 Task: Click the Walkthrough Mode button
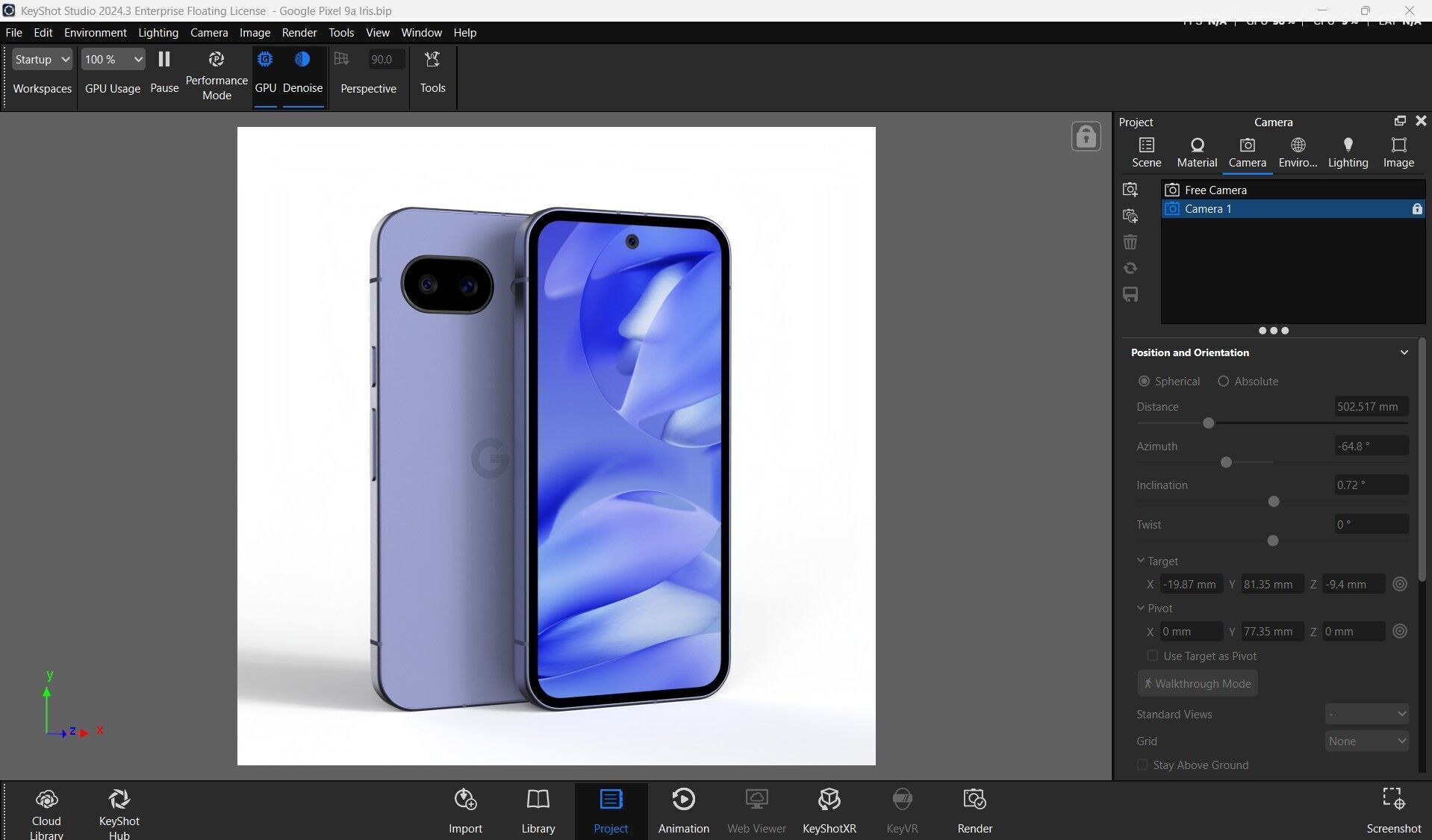point(1198,683)
